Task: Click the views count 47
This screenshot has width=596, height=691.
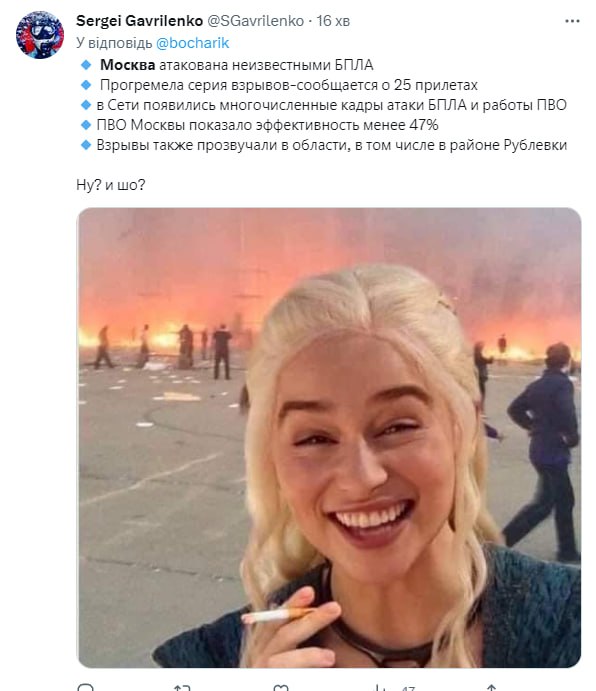Action: pyautogui.click(x=408, y=688)
